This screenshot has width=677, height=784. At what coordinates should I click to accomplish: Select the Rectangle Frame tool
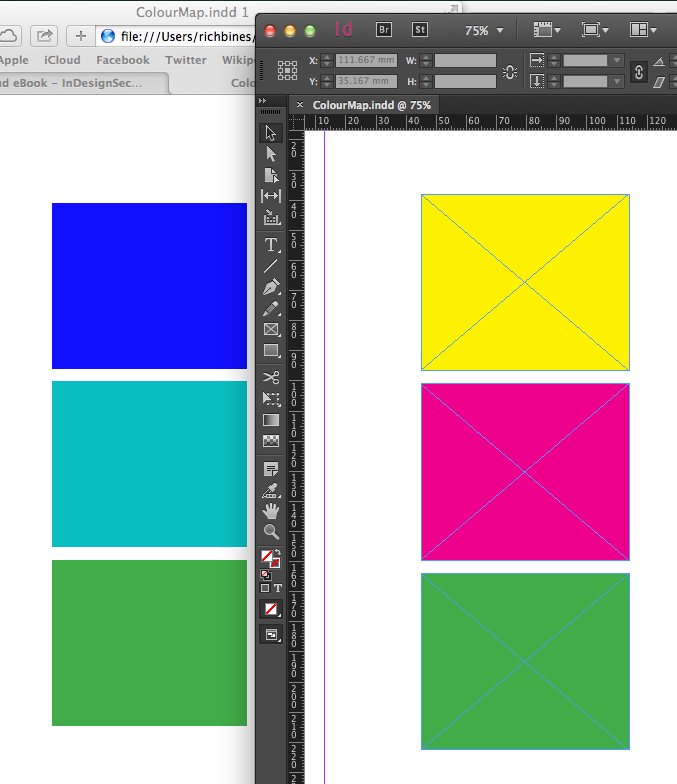tap(270, 330)
